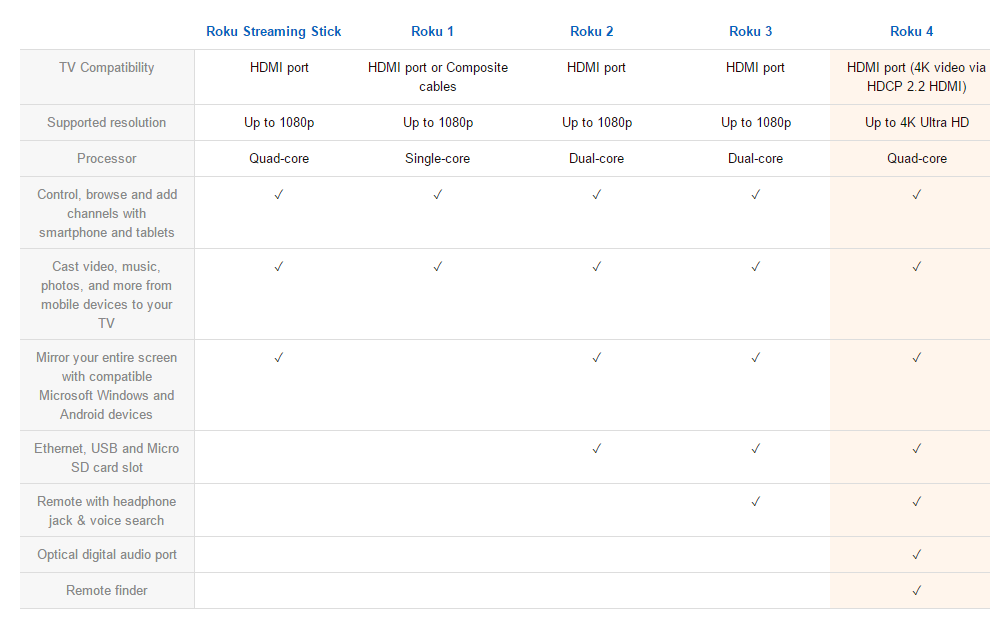
Task: Select Roku 3 checkmark in Ethernet, USB row
Action: pyautogui.click(x=755, y=449)
